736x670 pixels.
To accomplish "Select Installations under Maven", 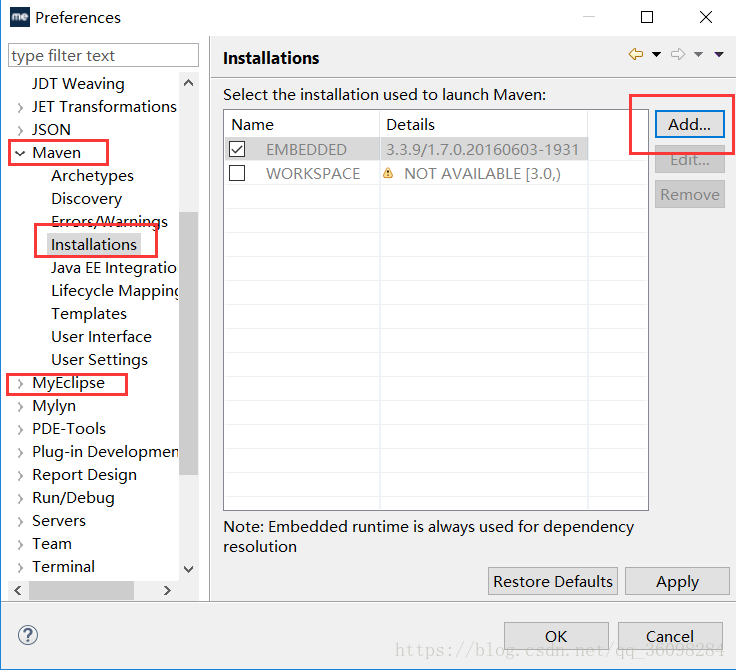I will tap(94, 245).
